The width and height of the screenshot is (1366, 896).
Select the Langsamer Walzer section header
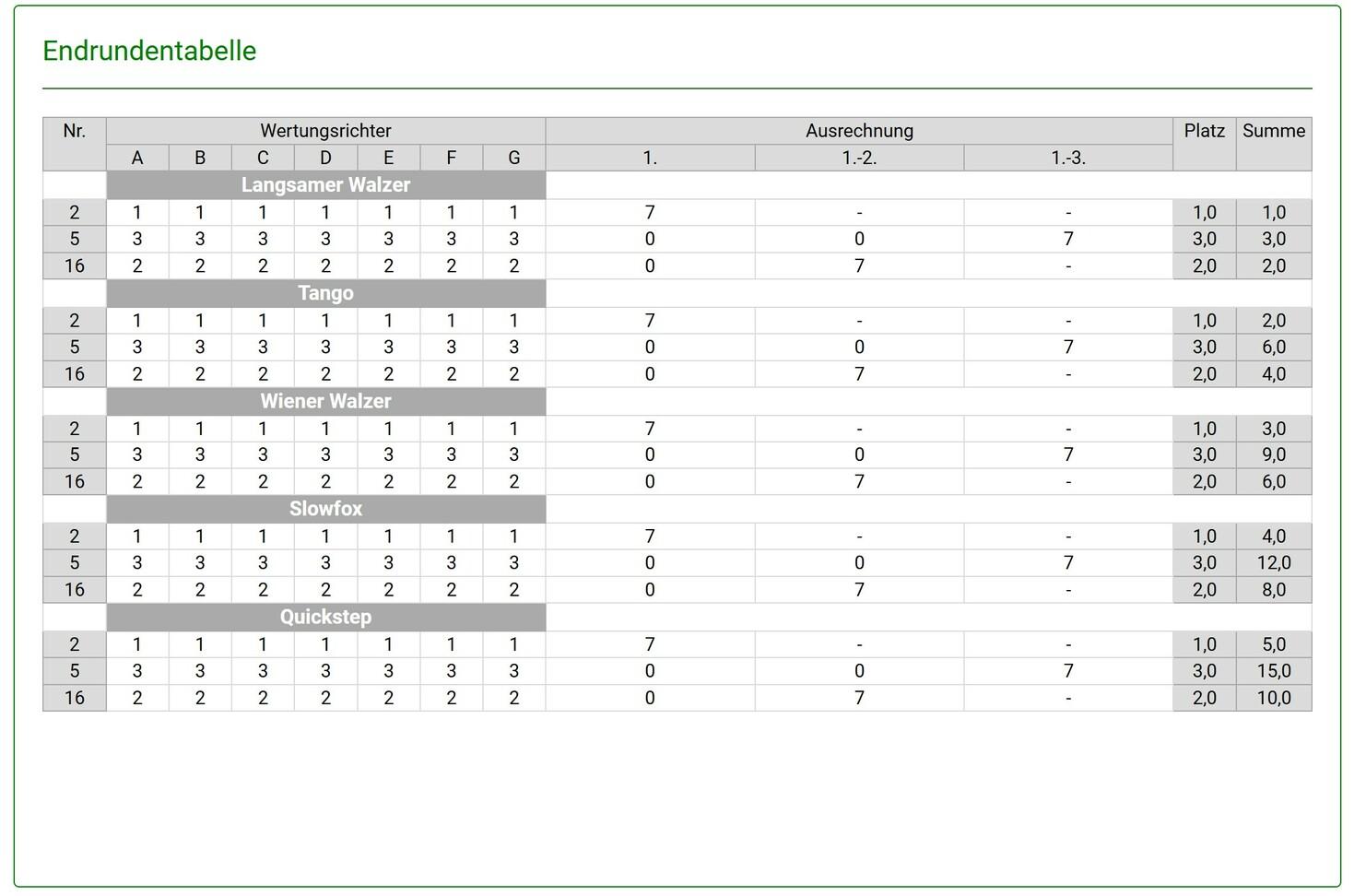pos(325,185)
